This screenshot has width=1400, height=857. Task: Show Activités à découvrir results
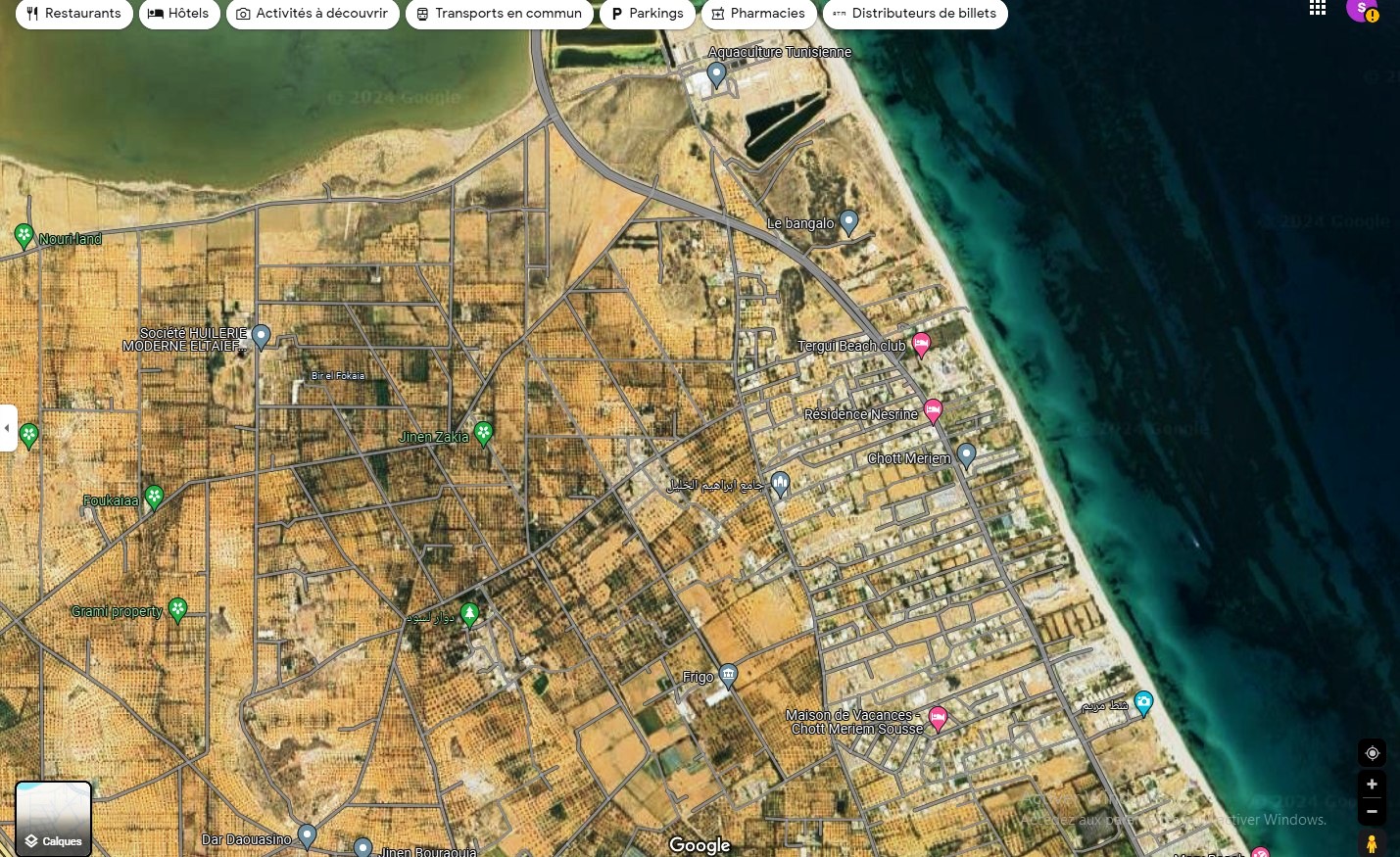[x=313, y=14]
